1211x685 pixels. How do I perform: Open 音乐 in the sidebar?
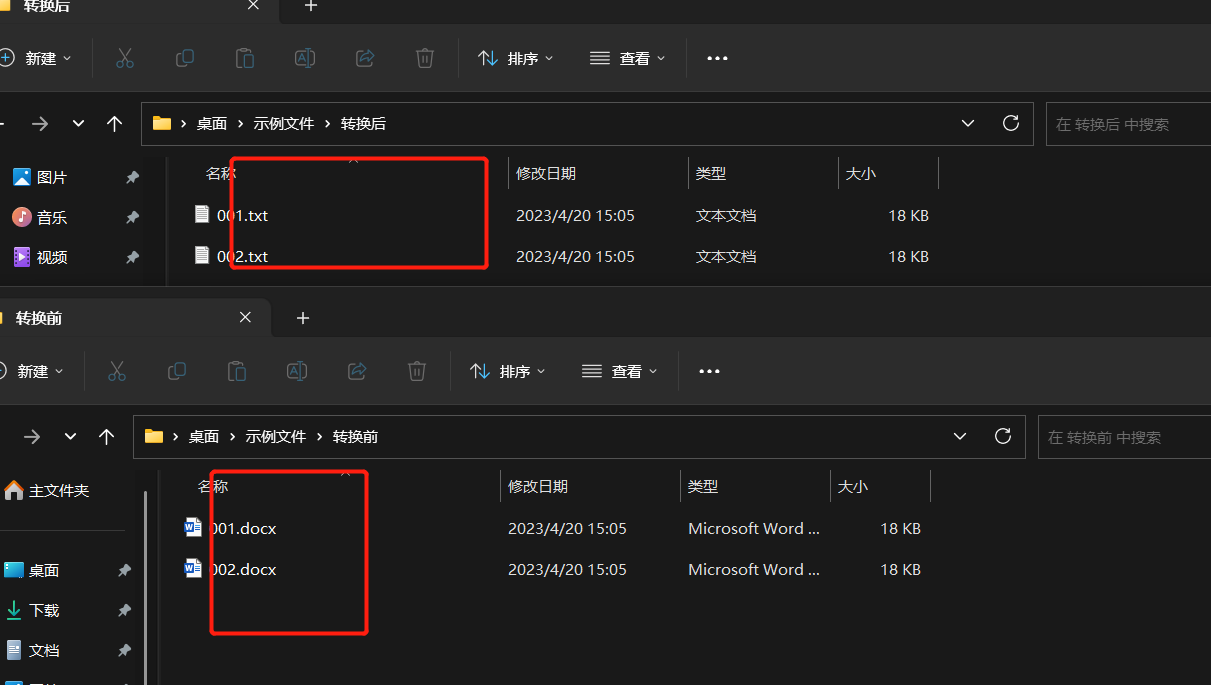pos(51,217)
